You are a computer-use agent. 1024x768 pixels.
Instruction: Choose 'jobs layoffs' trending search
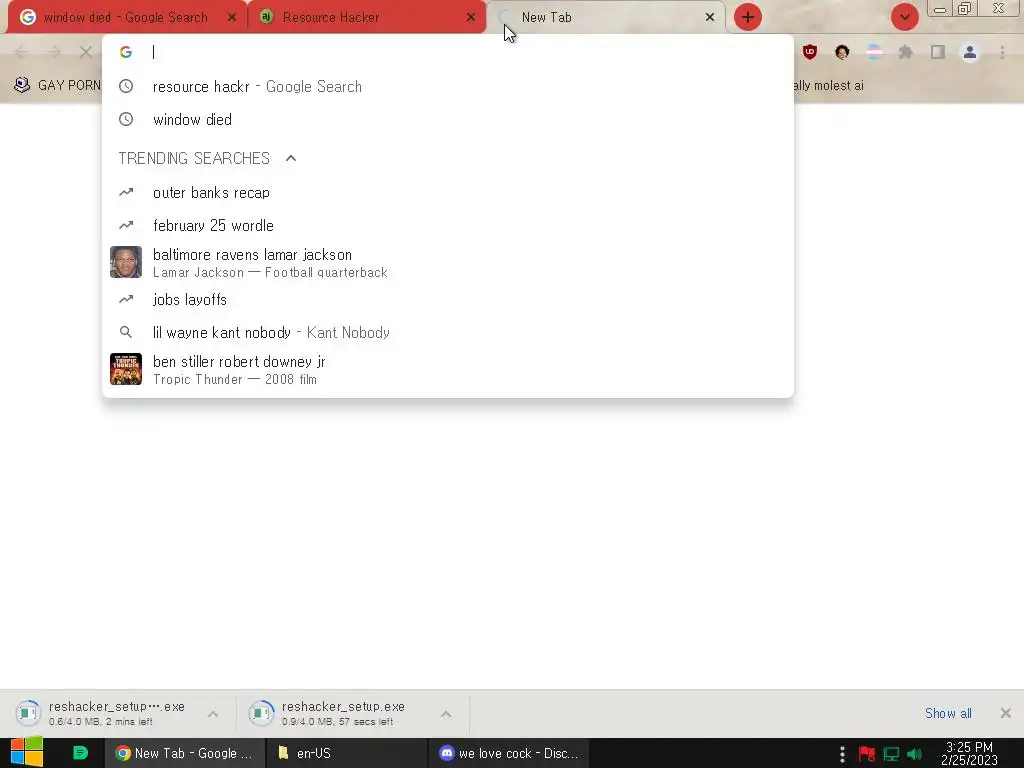pyautogui.click(x=448, y=299)
